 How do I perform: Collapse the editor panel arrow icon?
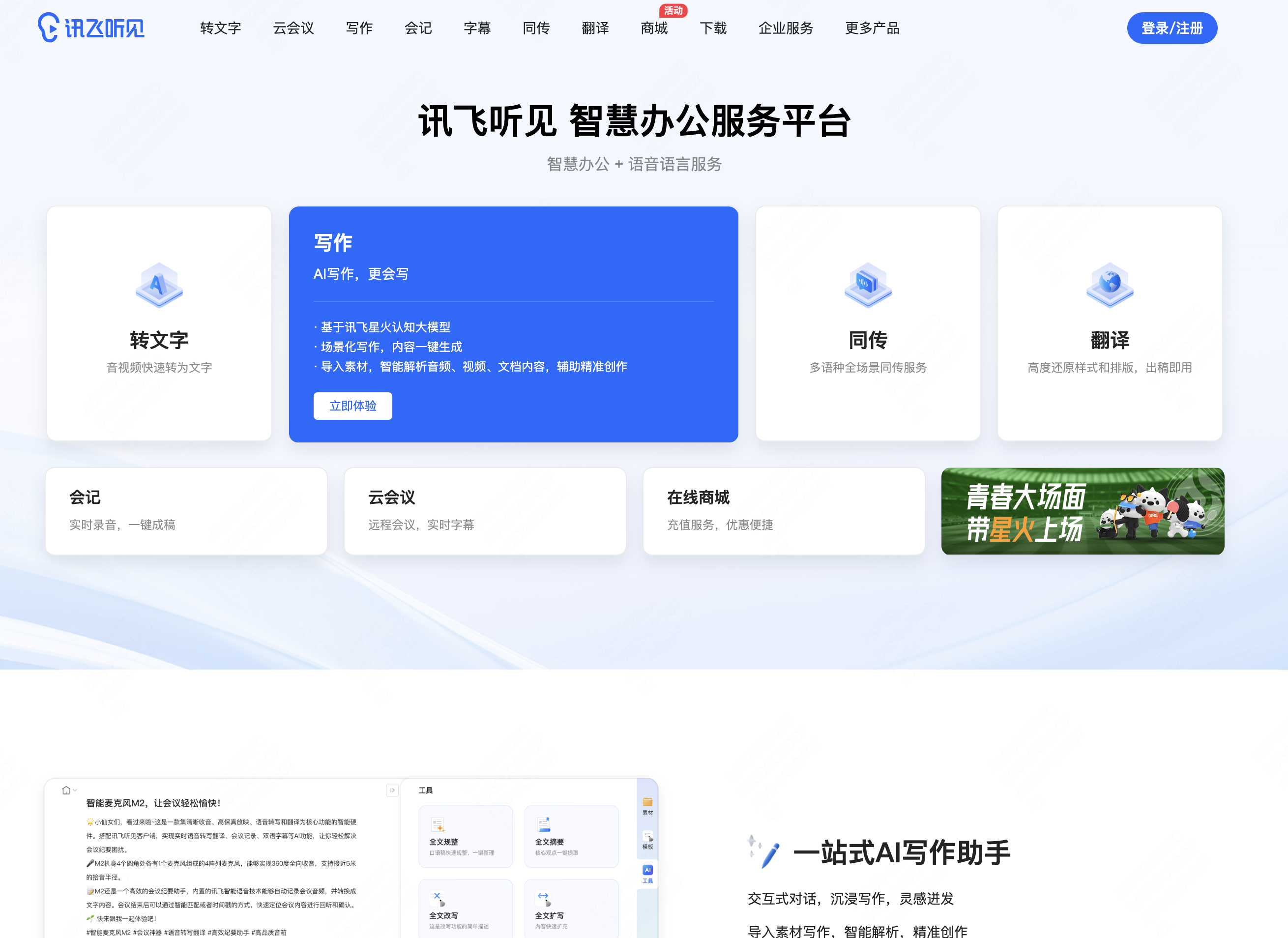coord(392,791)
